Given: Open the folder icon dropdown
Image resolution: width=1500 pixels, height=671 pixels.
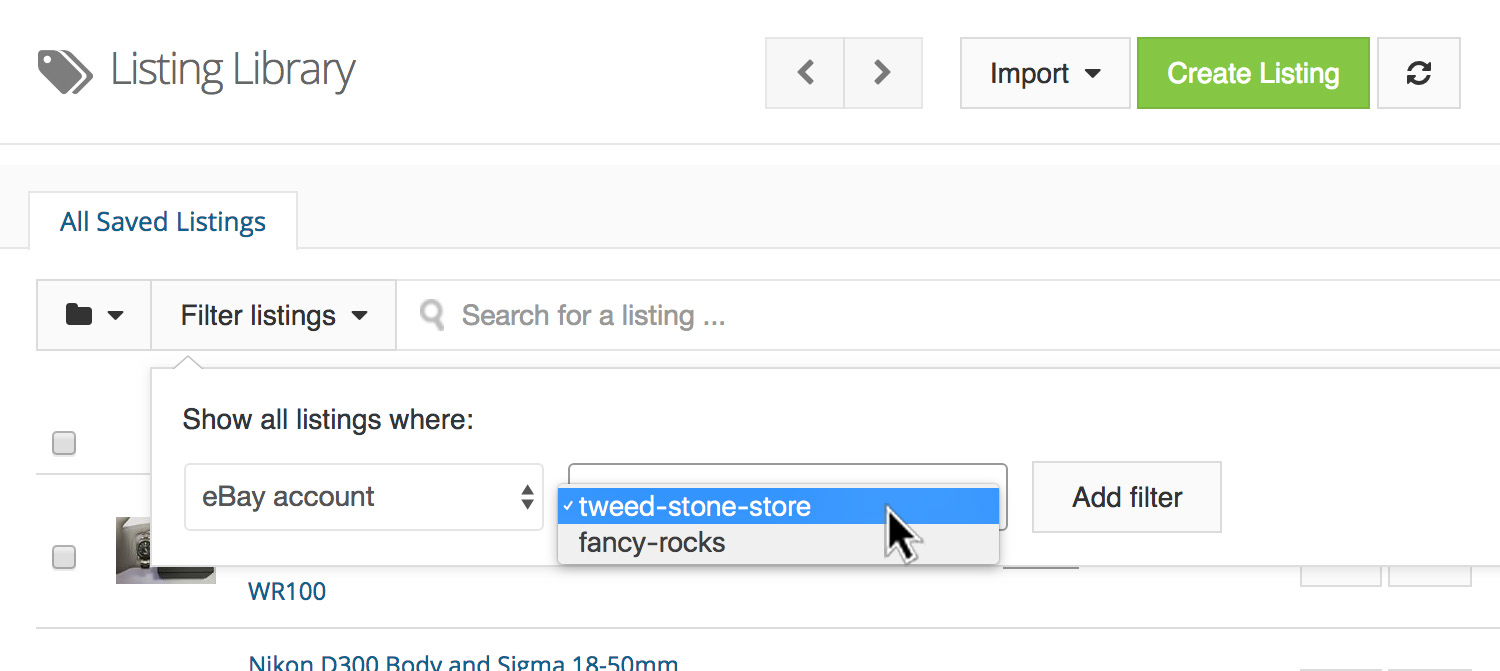Looking at the screenshot, I should point(94,316).
